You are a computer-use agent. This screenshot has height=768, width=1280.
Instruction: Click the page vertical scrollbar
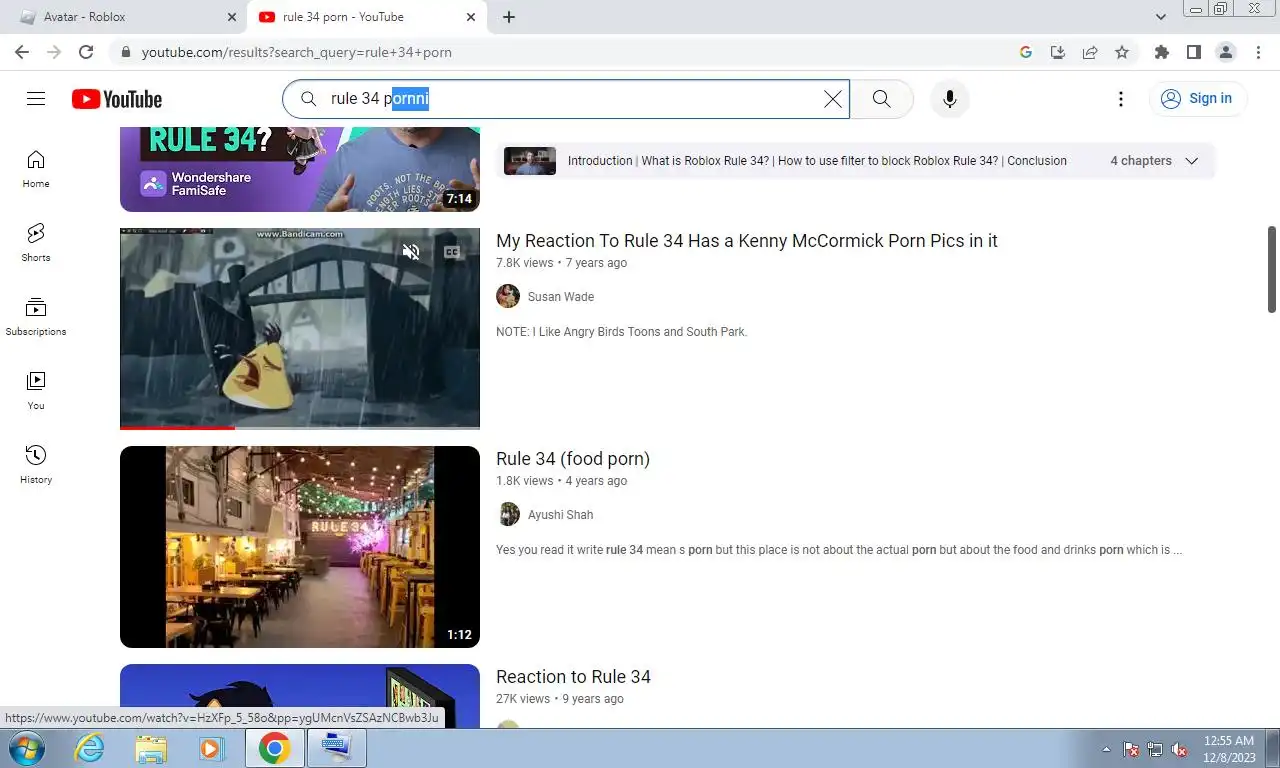coord(1272,270)
